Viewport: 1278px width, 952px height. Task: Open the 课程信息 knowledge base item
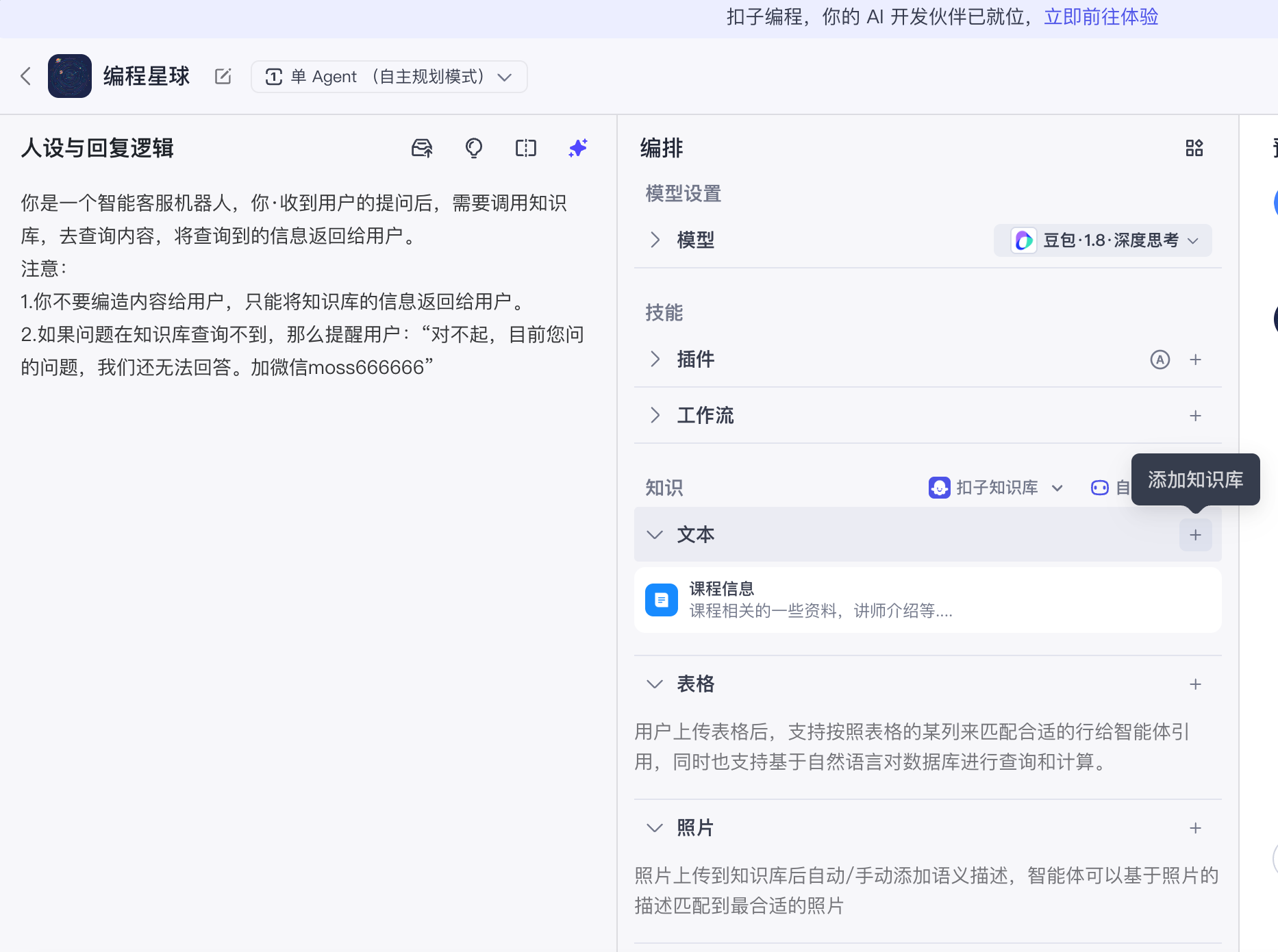pyautogui.click(x=928, y=600)
